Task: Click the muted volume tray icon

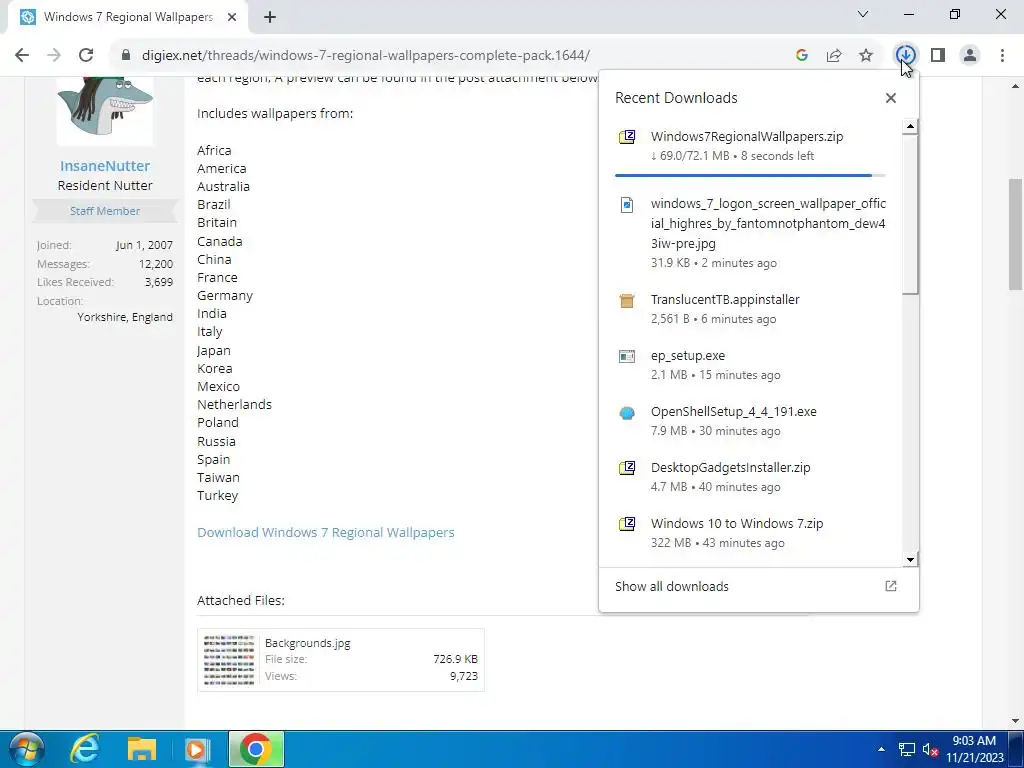Action: [x=930, y=750]
